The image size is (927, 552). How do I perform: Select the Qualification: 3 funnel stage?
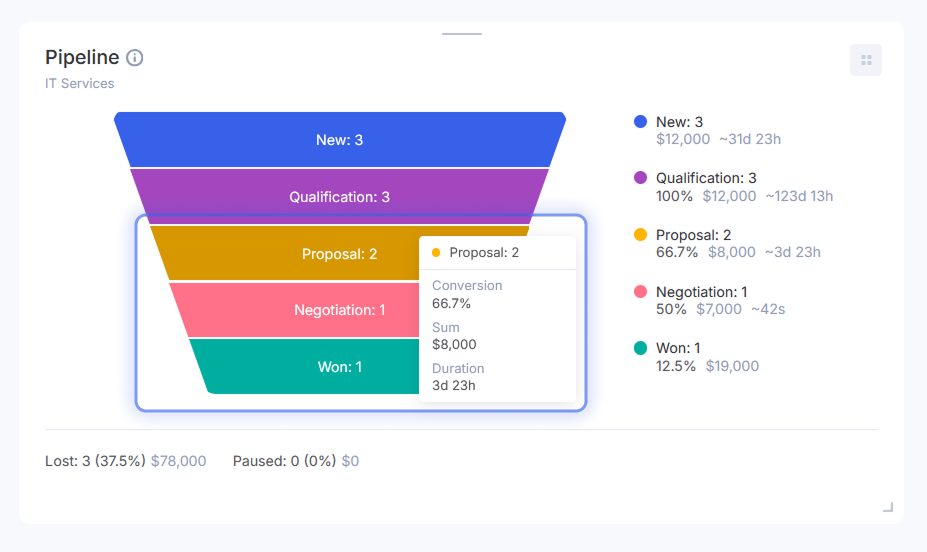tap(340, 197)
